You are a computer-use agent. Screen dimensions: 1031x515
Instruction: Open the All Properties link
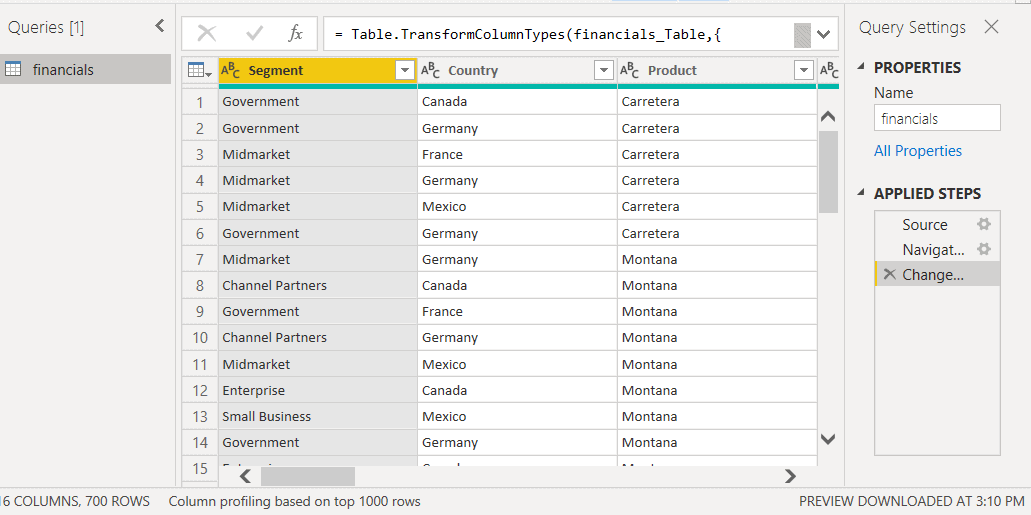coord(917,151)
